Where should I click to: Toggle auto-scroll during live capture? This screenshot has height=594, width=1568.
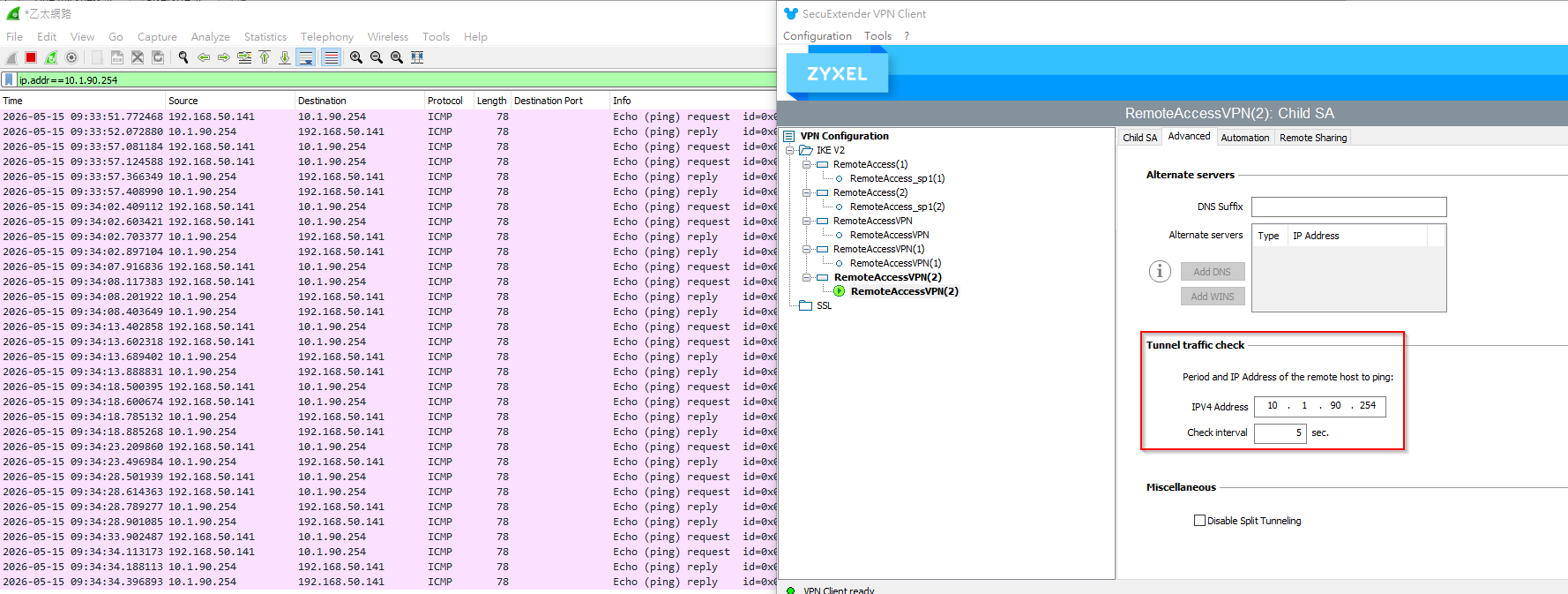pyautogui.click(x=306, y=57)
